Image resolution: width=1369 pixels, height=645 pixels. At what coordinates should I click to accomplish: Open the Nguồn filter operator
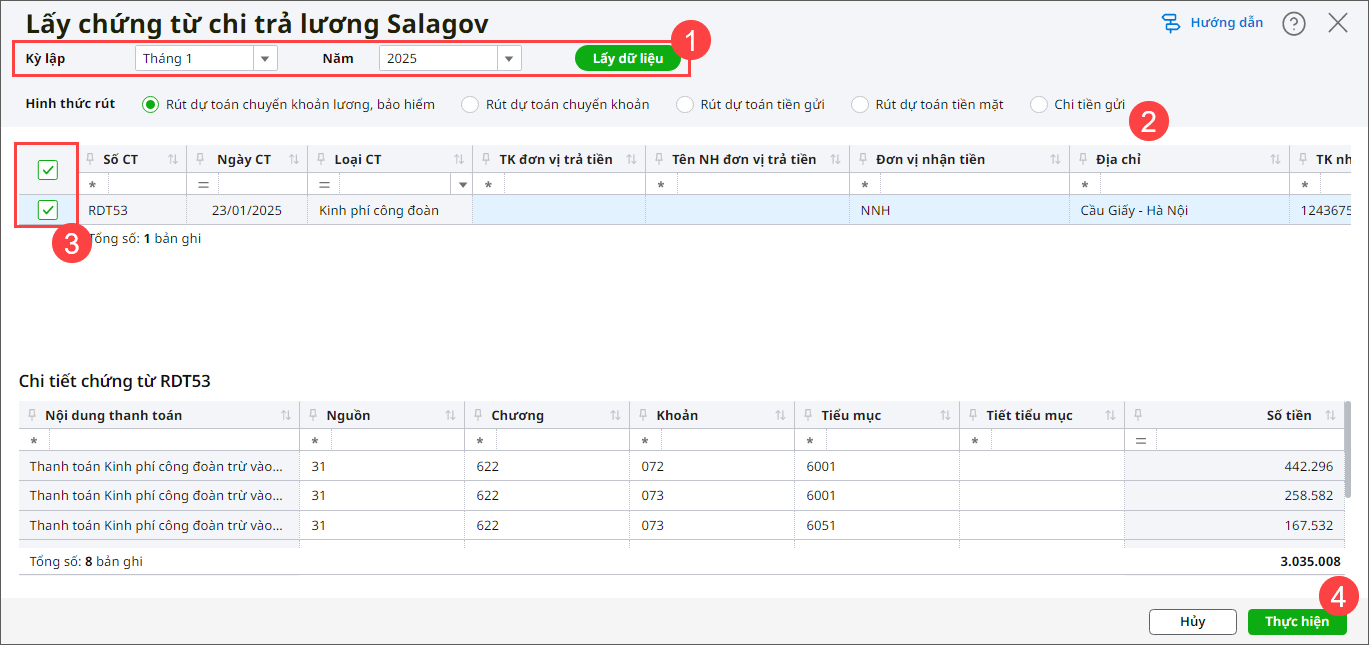[316, 441]
